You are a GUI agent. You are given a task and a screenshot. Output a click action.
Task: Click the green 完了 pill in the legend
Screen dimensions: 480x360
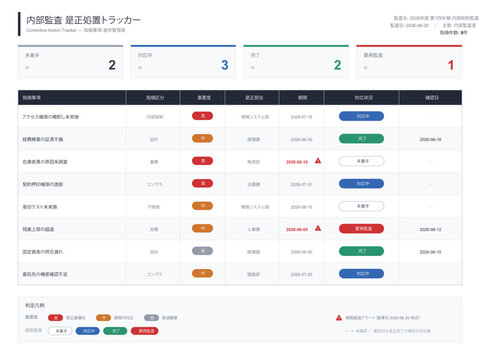pyautogui.click(x=115, y=331)
